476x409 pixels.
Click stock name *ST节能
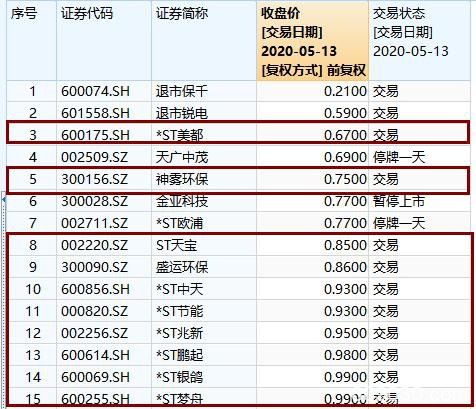(179, 311)
